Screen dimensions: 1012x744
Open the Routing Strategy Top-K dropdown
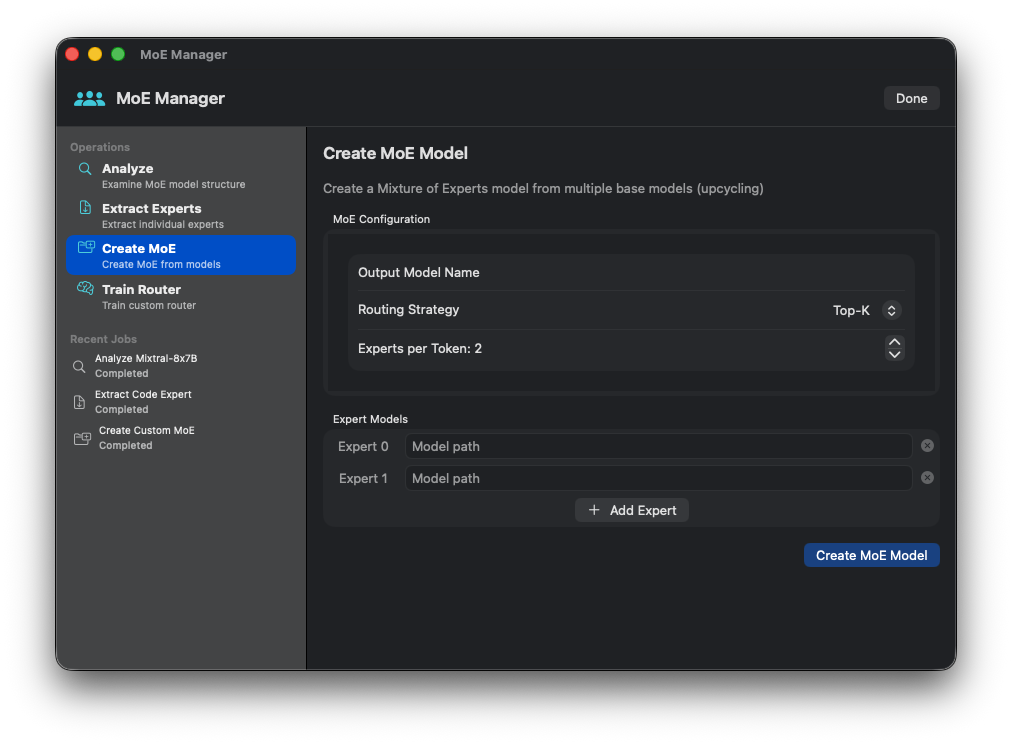click(x=866, y=310)
